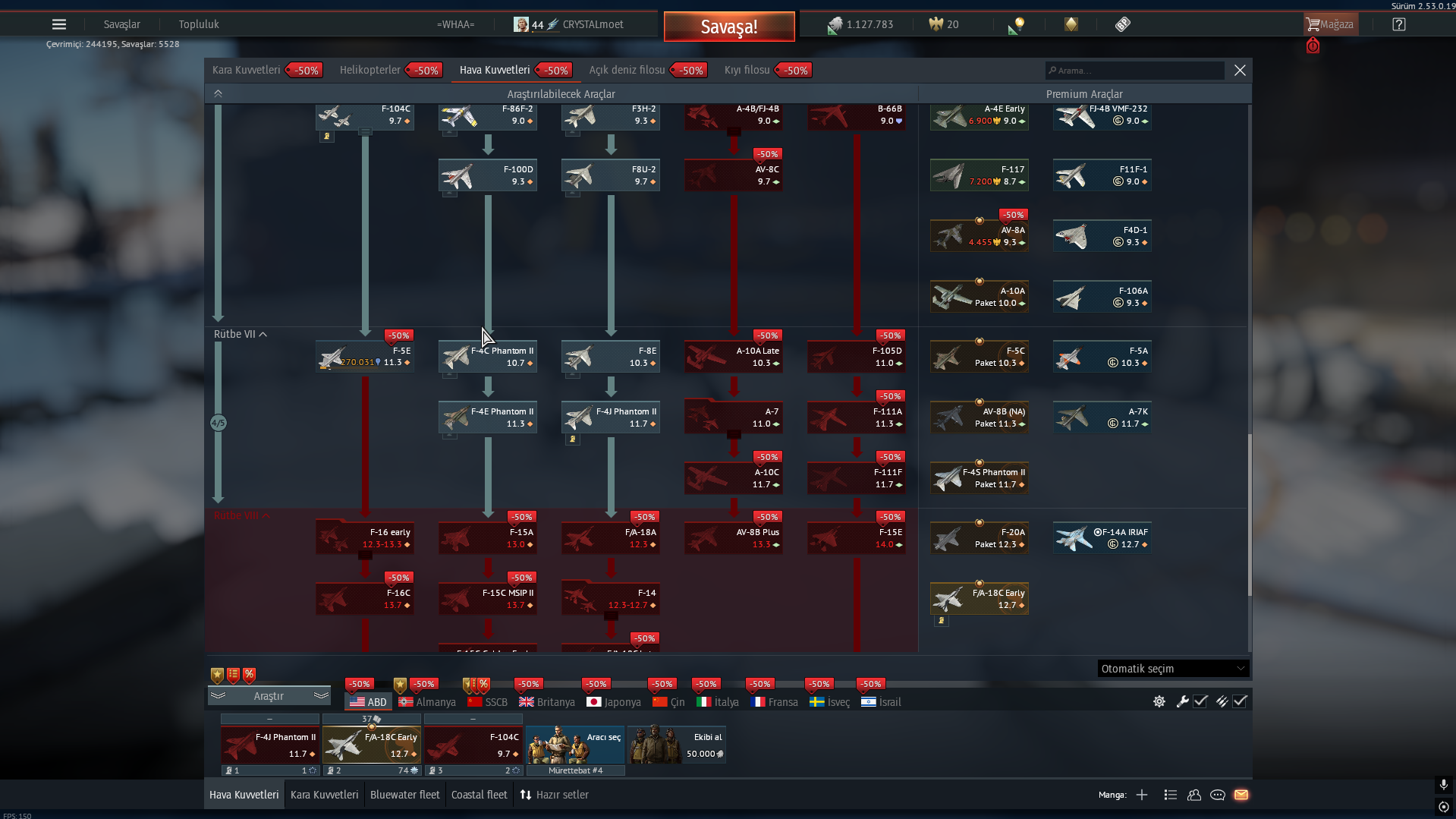Select the İsrail nation tab
The height and width of the screenshot is (819, 1456).
pos(881,702)
